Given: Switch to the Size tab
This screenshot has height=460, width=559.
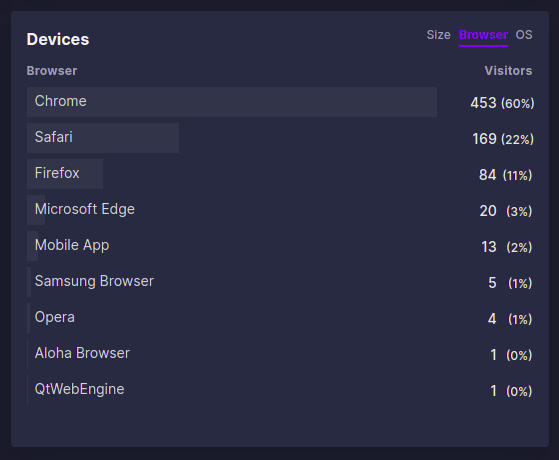Looking at the screenshot, I should pyautogui.click(x=438, y=35).
